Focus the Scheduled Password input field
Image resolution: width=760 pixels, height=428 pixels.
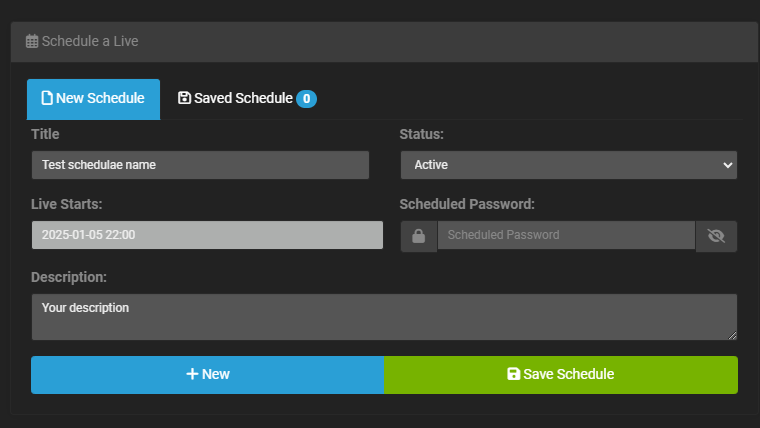[x=565, y=236]
